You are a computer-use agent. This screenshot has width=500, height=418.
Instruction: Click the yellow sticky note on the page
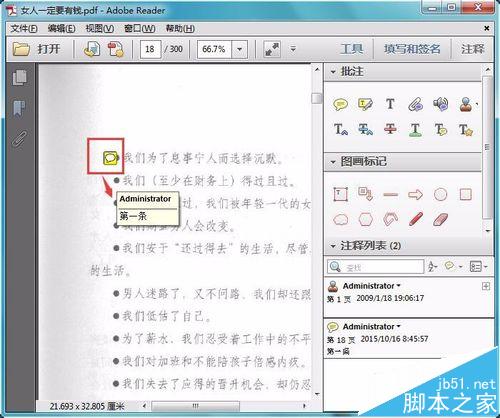110,158
